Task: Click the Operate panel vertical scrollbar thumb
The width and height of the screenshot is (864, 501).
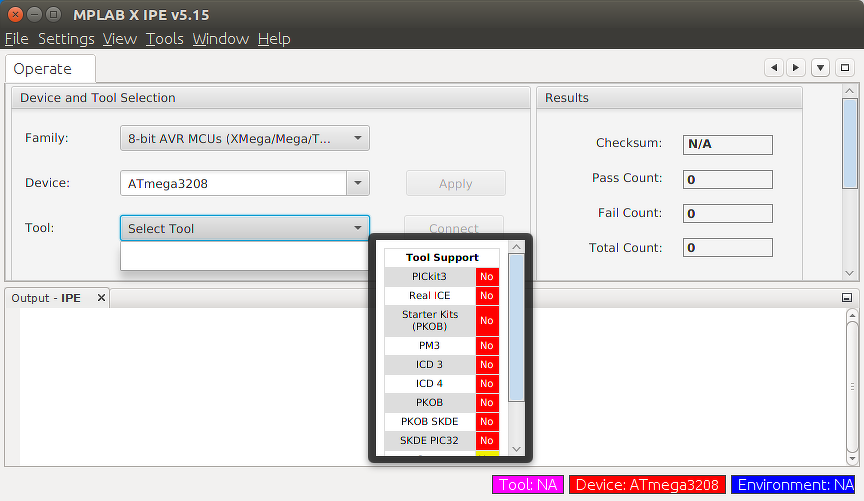Action: tap(849, 144)
